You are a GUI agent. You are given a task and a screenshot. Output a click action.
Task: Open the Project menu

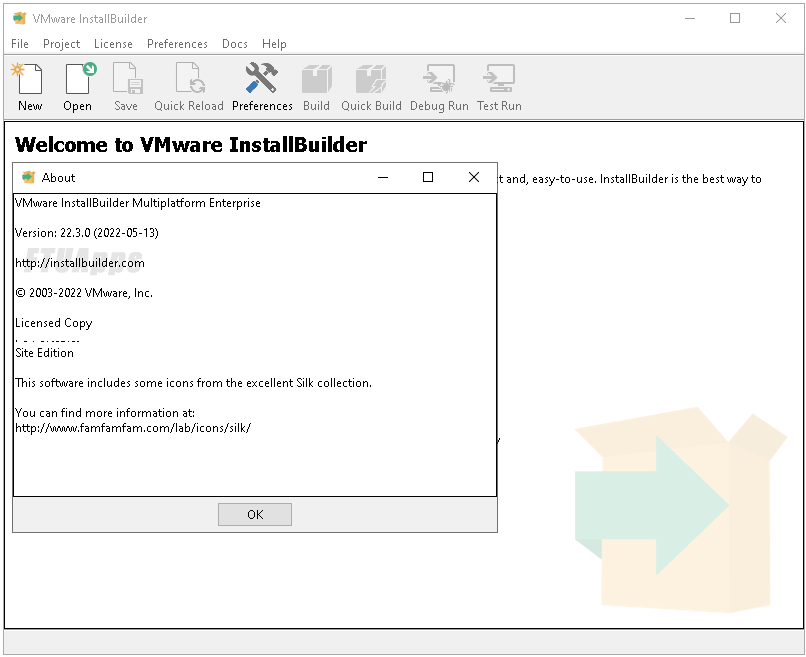[x=61, y=44]
